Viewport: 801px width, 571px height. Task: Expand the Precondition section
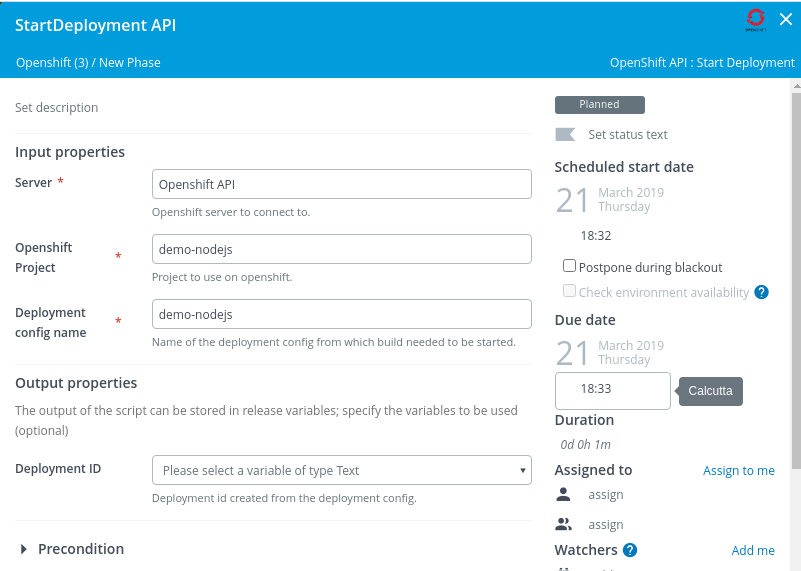click(x=25, y=549)
